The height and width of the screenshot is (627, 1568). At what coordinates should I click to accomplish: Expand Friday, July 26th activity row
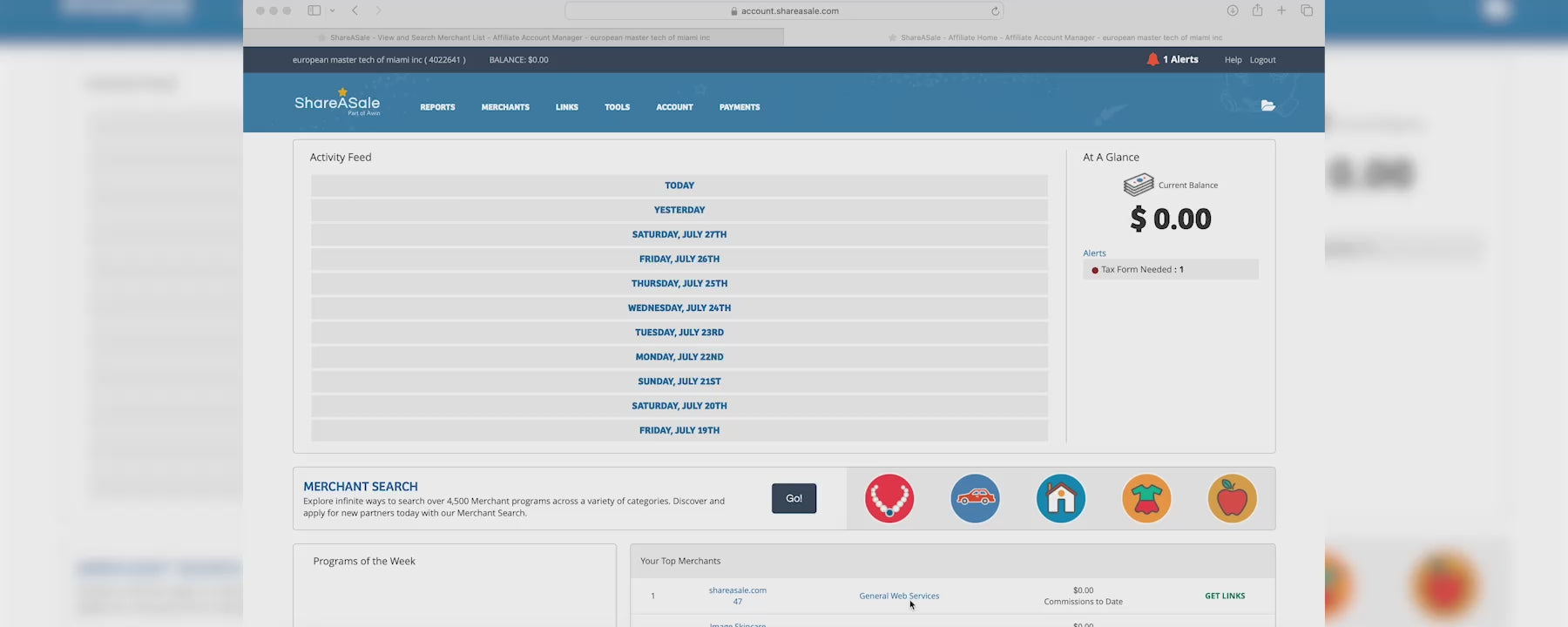point(679,259)
